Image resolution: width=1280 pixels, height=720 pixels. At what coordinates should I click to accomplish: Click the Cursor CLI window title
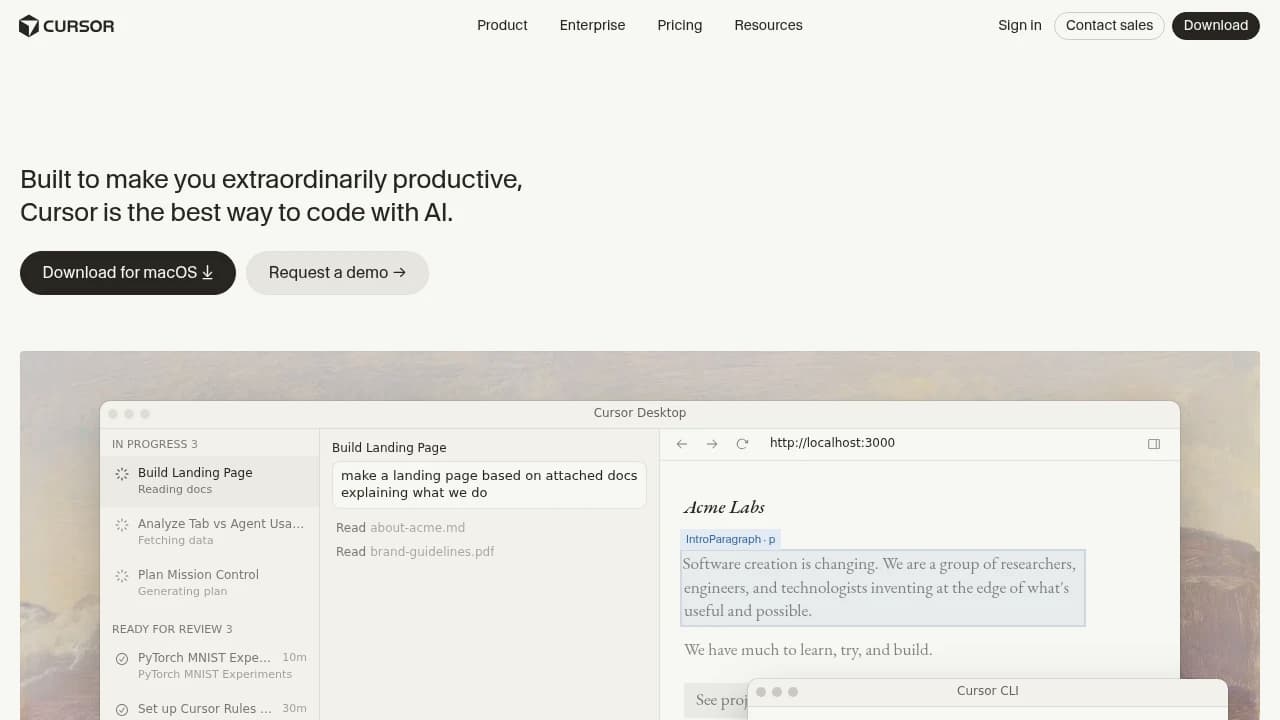[988, 691]
